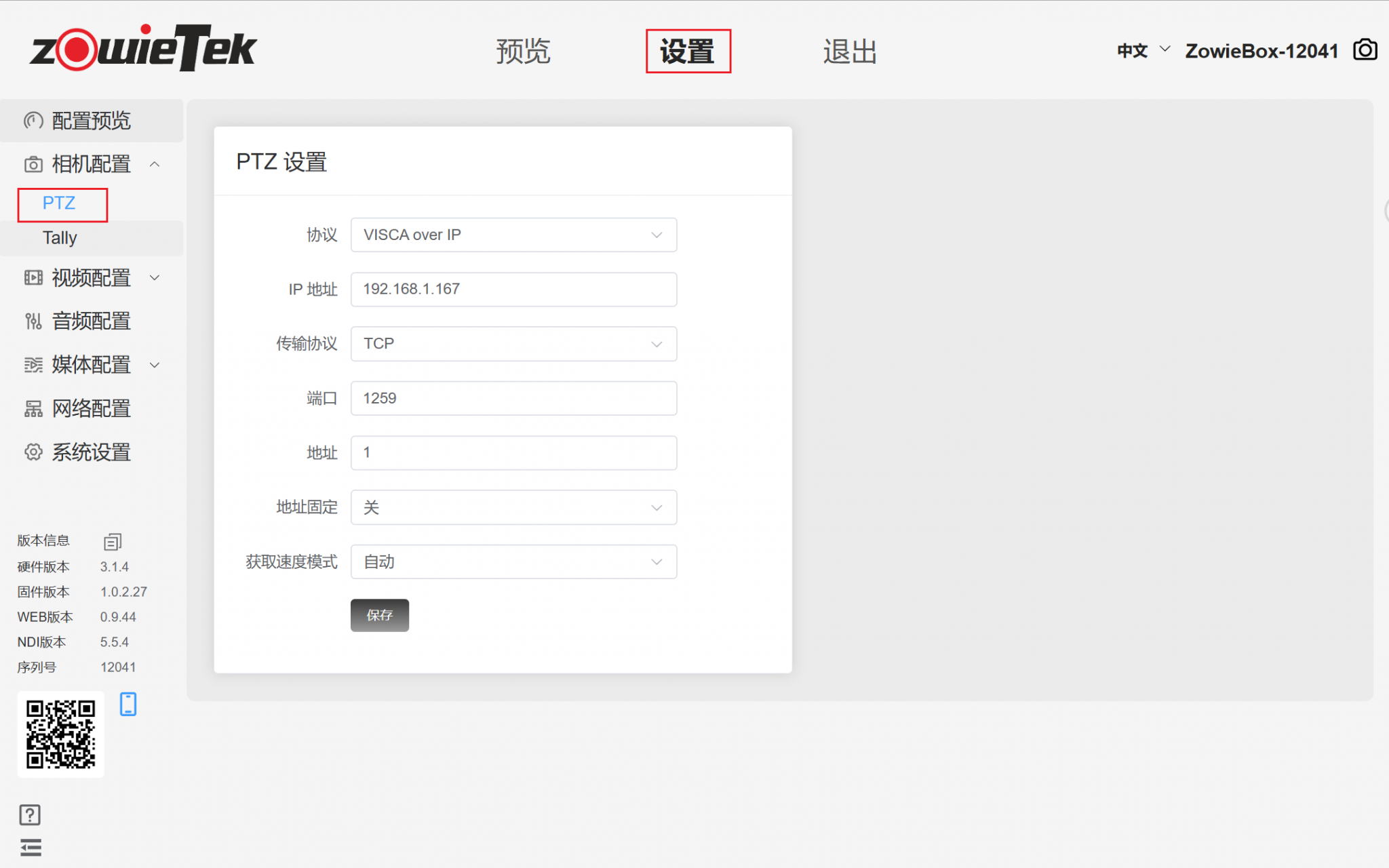The image size is (1389, 868).
Task: Click the device name ZowieBox-12041
Action: click(1261, 51)
